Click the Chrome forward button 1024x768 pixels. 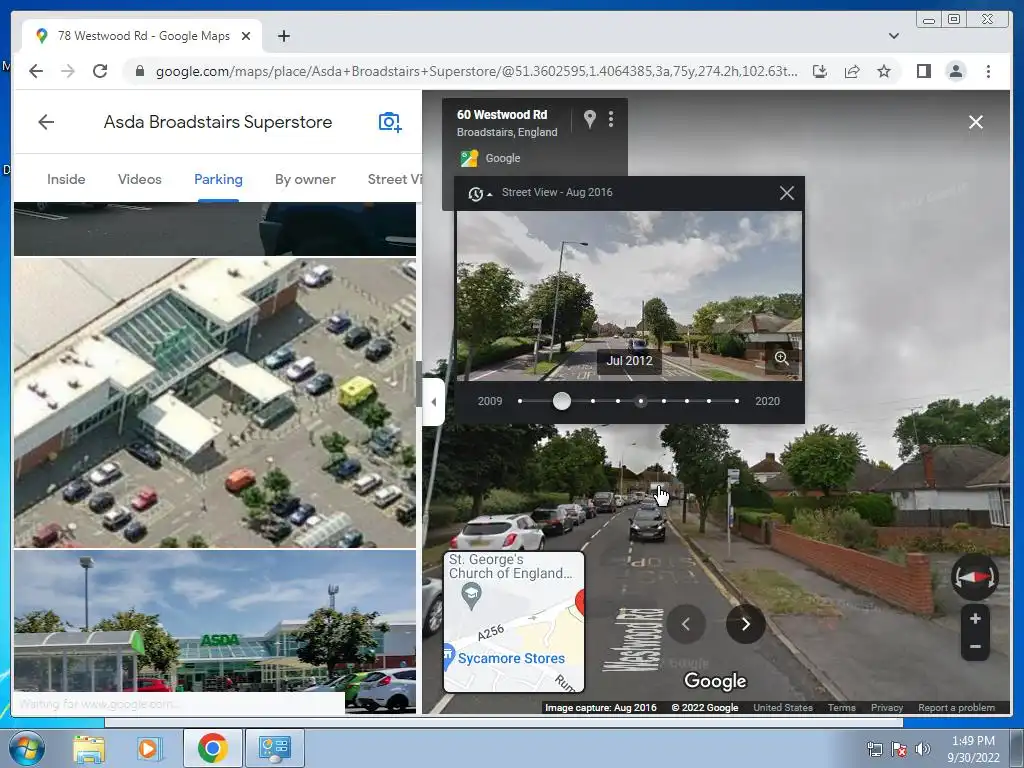click(68, 71)
